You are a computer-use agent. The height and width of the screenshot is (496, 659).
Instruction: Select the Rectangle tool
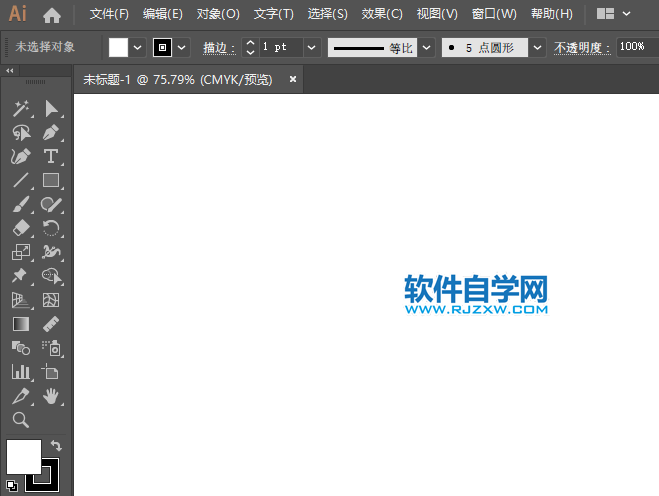tap(51, 180)
